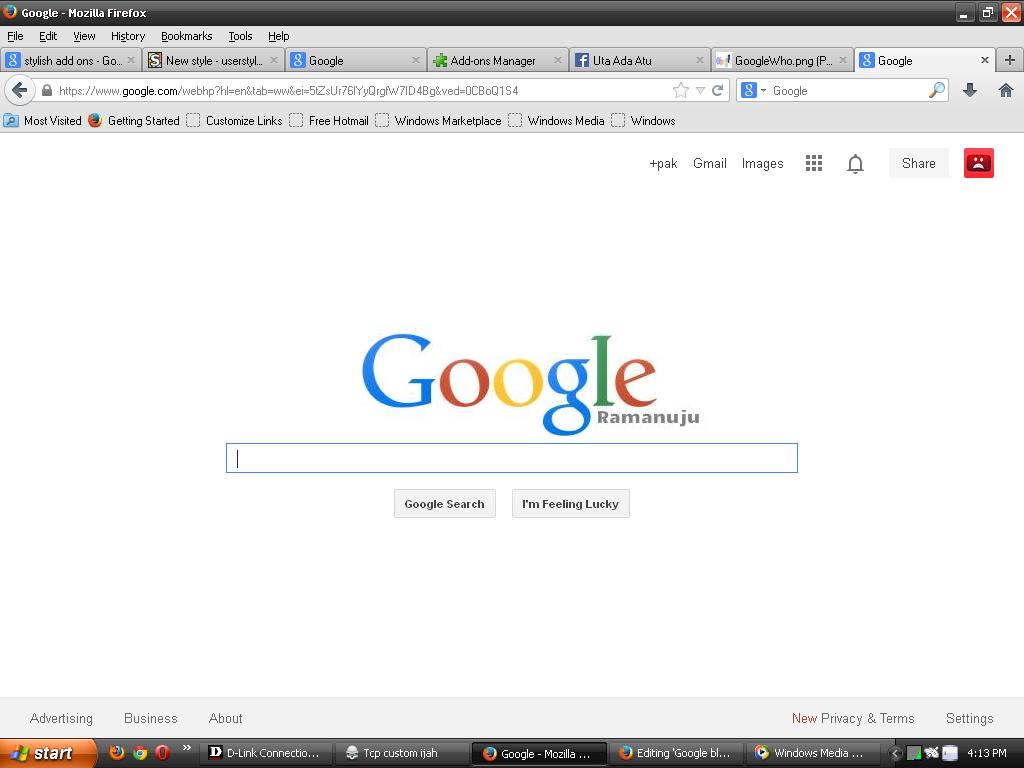This screenshot has height=768, width=1024.
Task: Launch Chrome from quick launch bar
Action: point(140,752)
